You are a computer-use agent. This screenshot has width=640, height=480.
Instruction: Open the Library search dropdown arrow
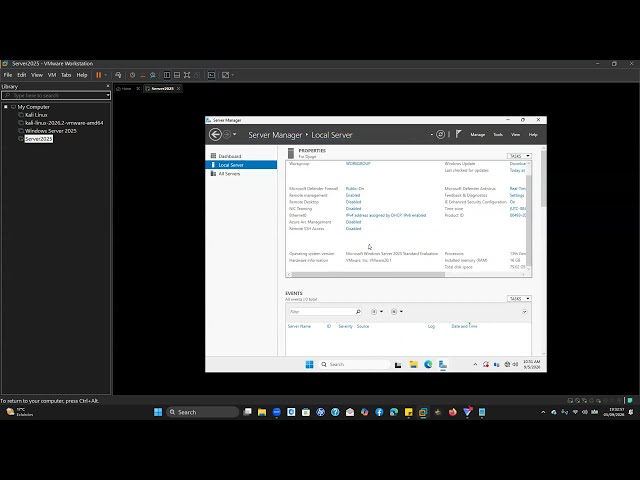coord(108,96)
